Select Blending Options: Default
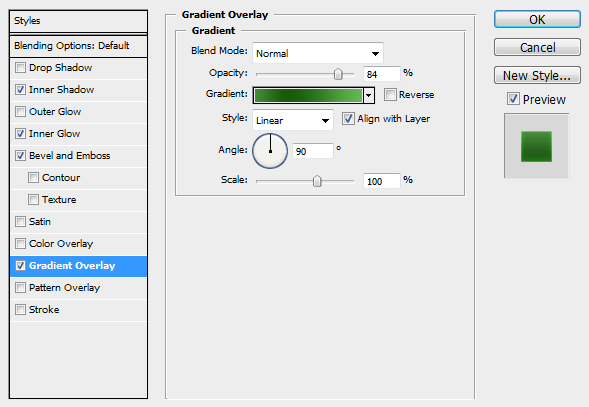Screen dimensions: 589x407 pyautogui.click(x=78, y=46)
